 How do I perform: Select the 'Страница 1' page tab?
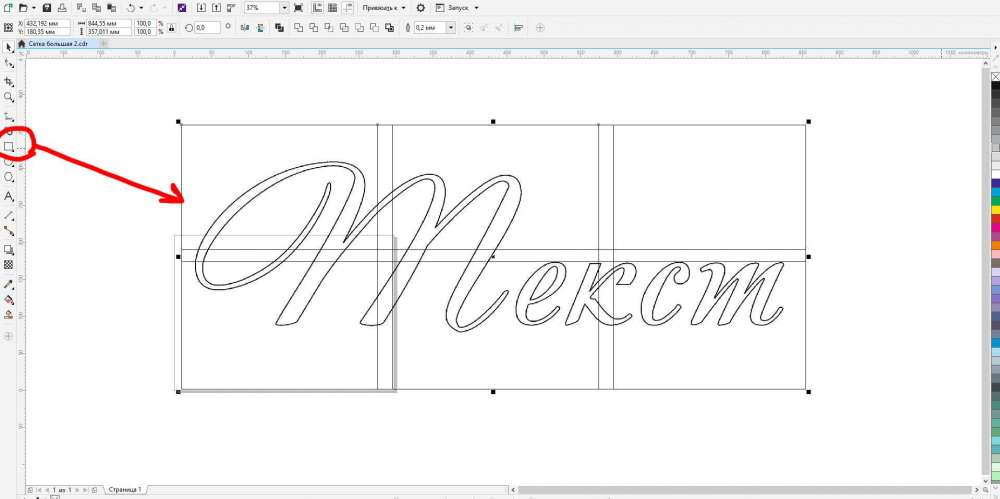[126, 490]
